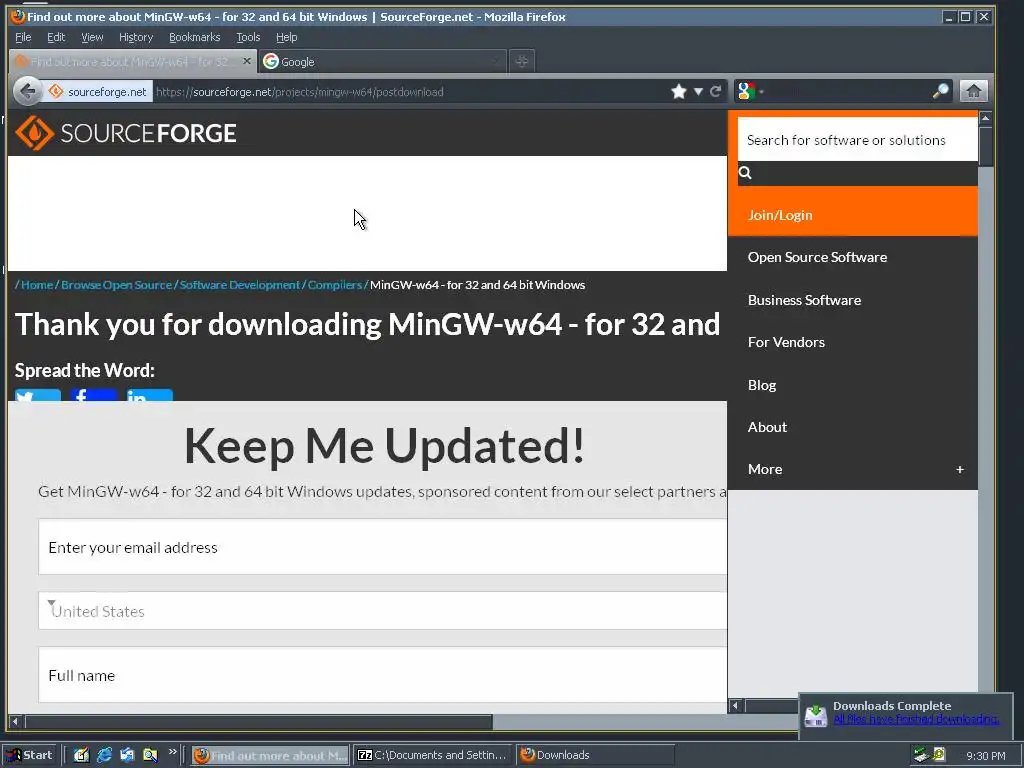Select For Vendors in the side menu
This screenshot has height=768, width=1024.
coord(786,342)
